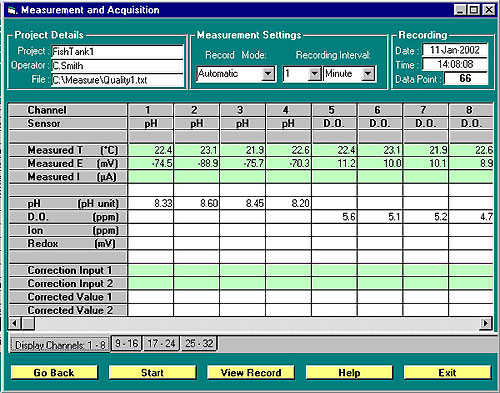Click the scrollbar right arrow
Image resolution: width=500 pixels, height=393 pixels.
pyautogui.click(x=485, y=323)
